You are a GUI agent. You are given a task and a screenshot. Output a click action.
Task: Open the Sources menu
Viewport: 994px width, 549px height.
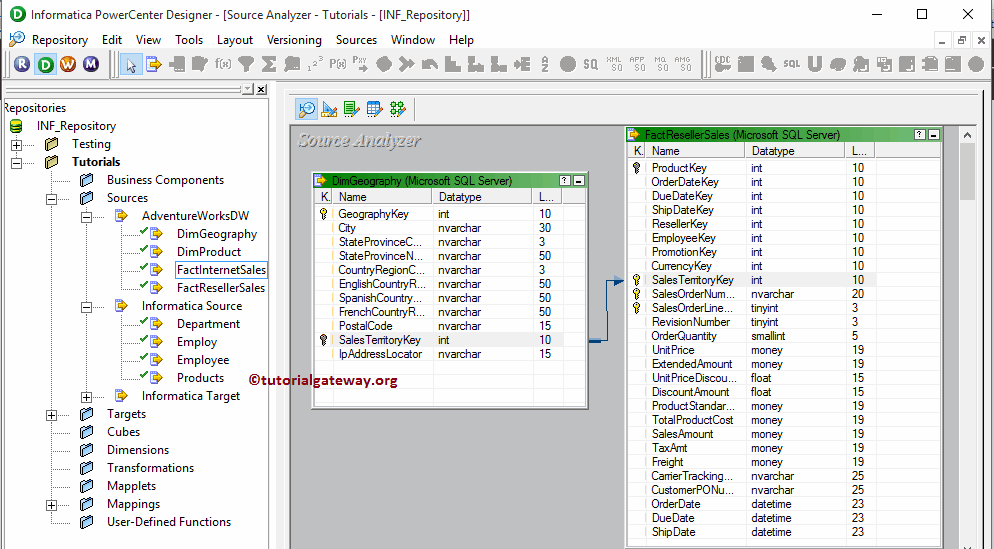coord(356,40)
